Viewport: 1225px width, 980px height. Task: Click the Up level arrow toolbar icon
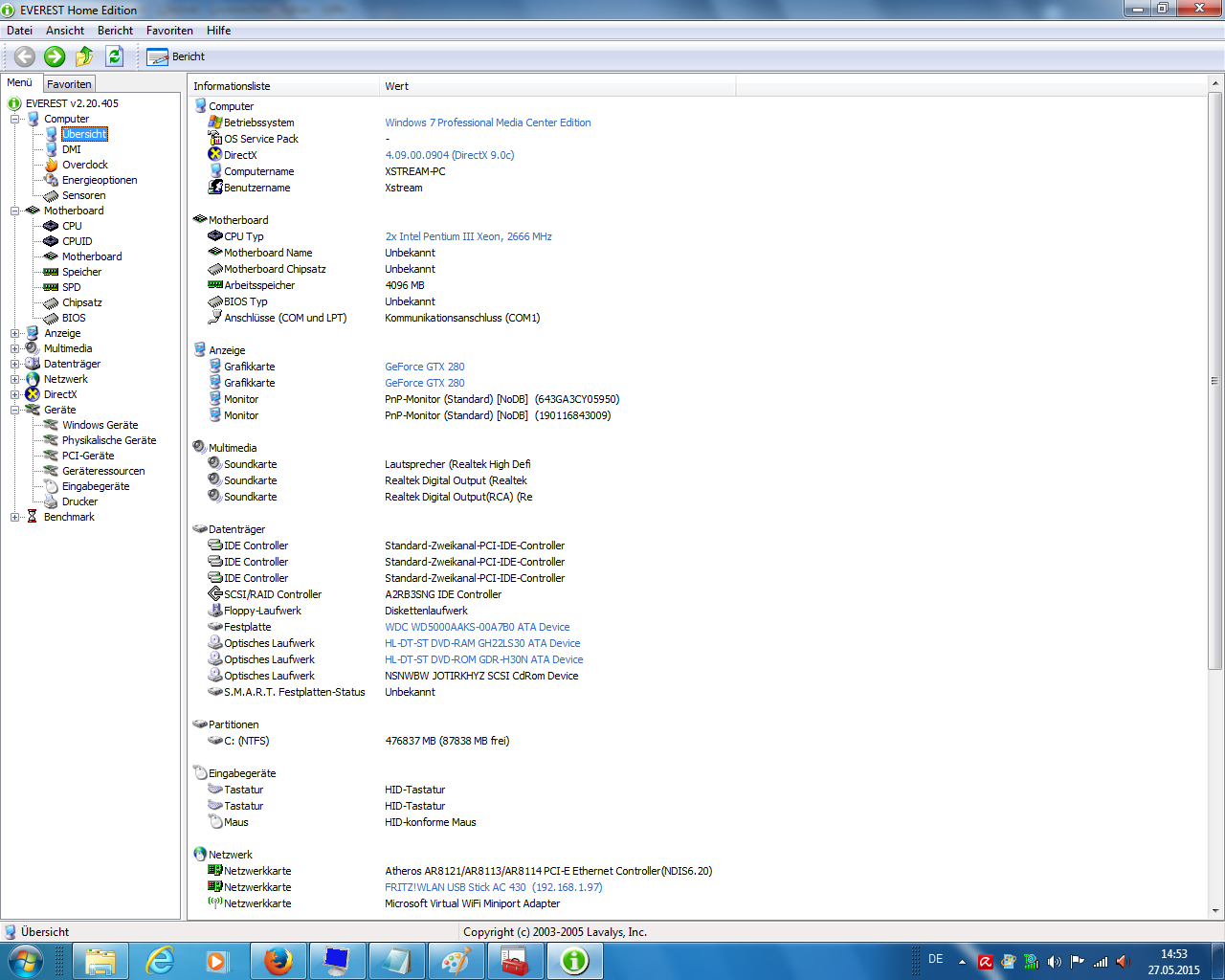[84, 56]
